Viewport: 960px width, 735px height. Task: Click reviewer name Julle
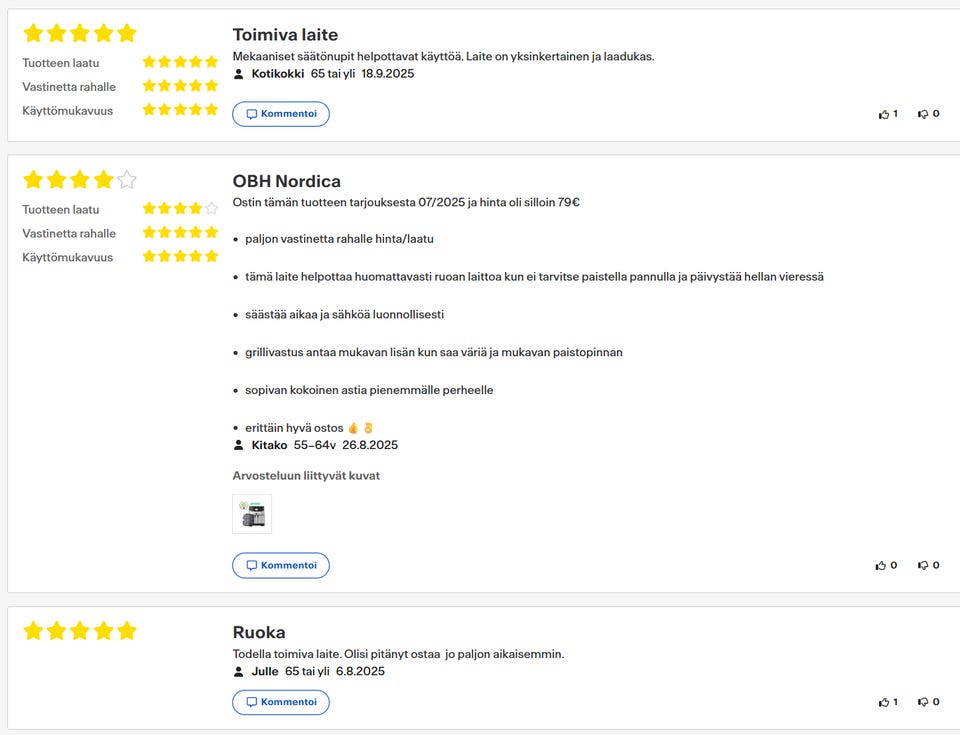pos(265,671)
